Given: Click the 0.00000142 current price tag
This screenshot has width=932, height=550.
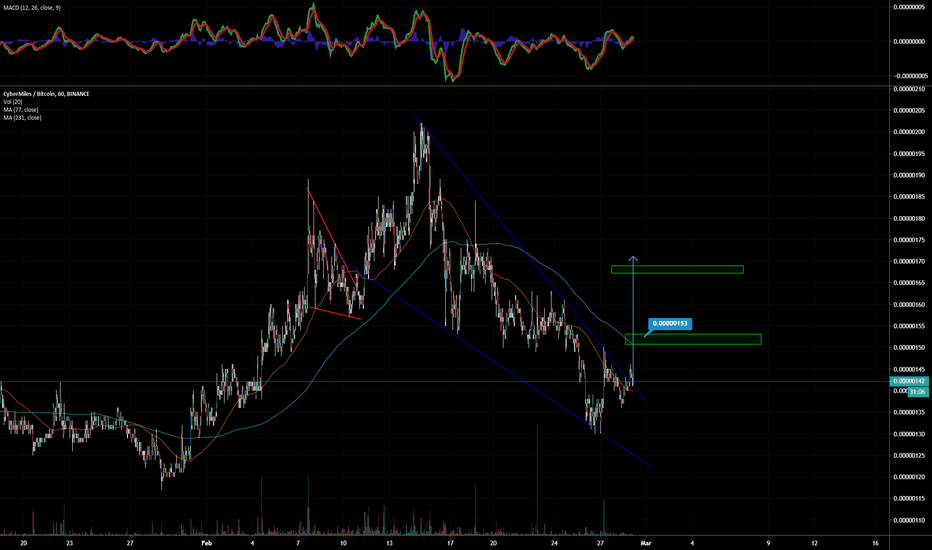Looking at the screenshot, I should tap(909, 381).
